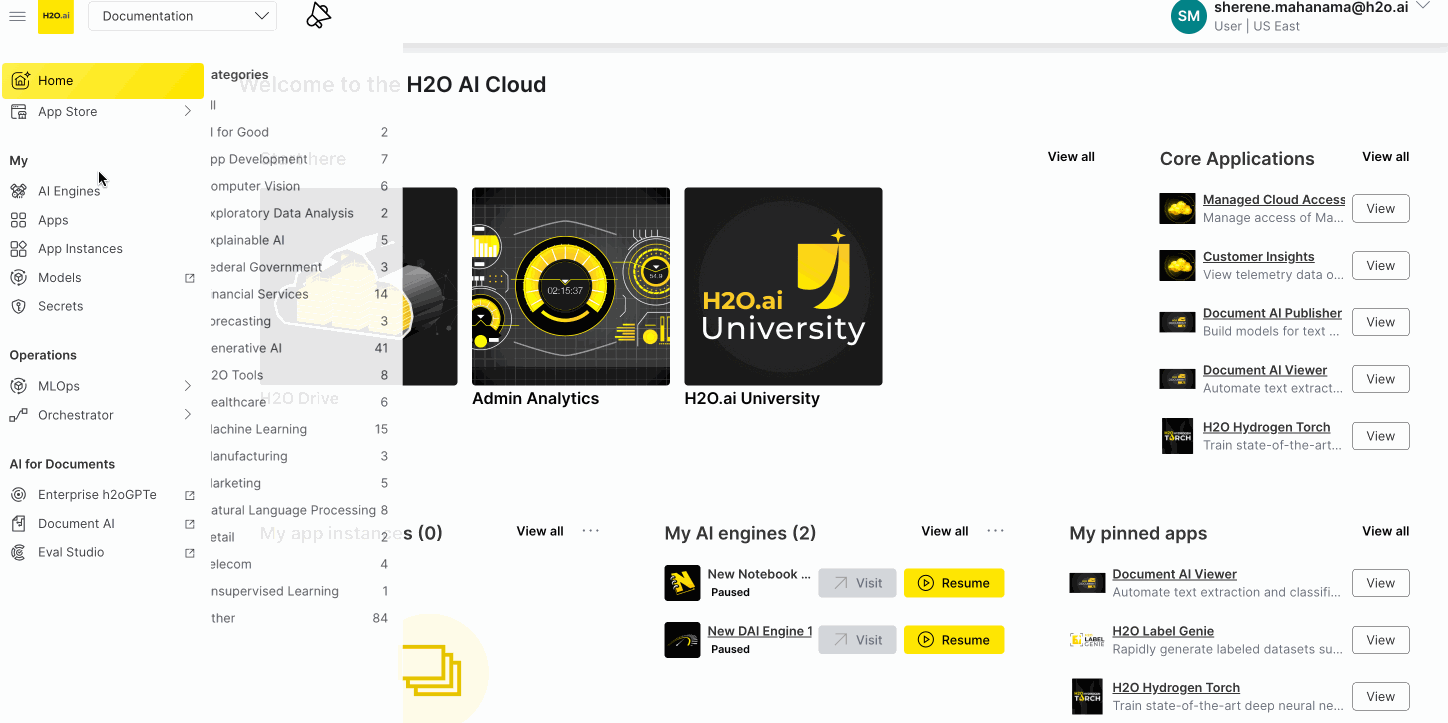Expand the Orchestrator submenu chevron
This screenshot has height=723, width=1448.
(187, 415)
